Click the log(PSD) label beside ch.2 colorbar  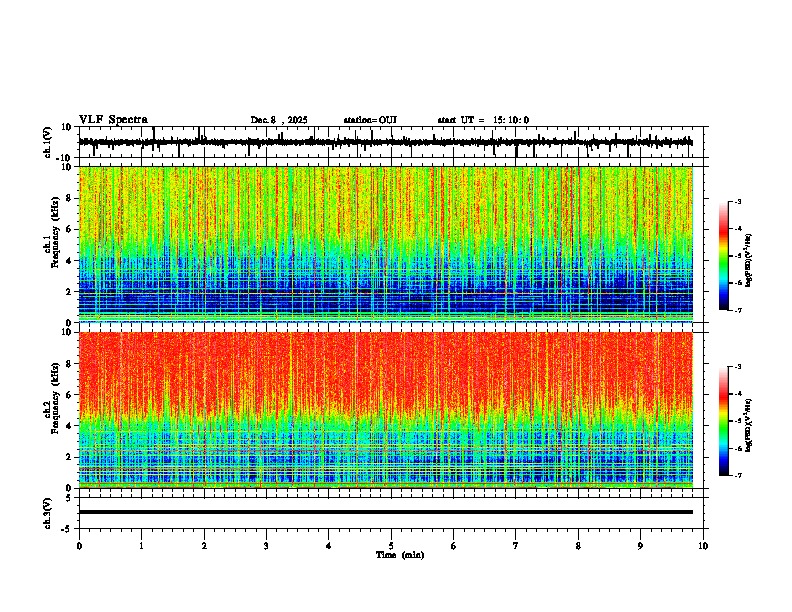pos(748,425)
